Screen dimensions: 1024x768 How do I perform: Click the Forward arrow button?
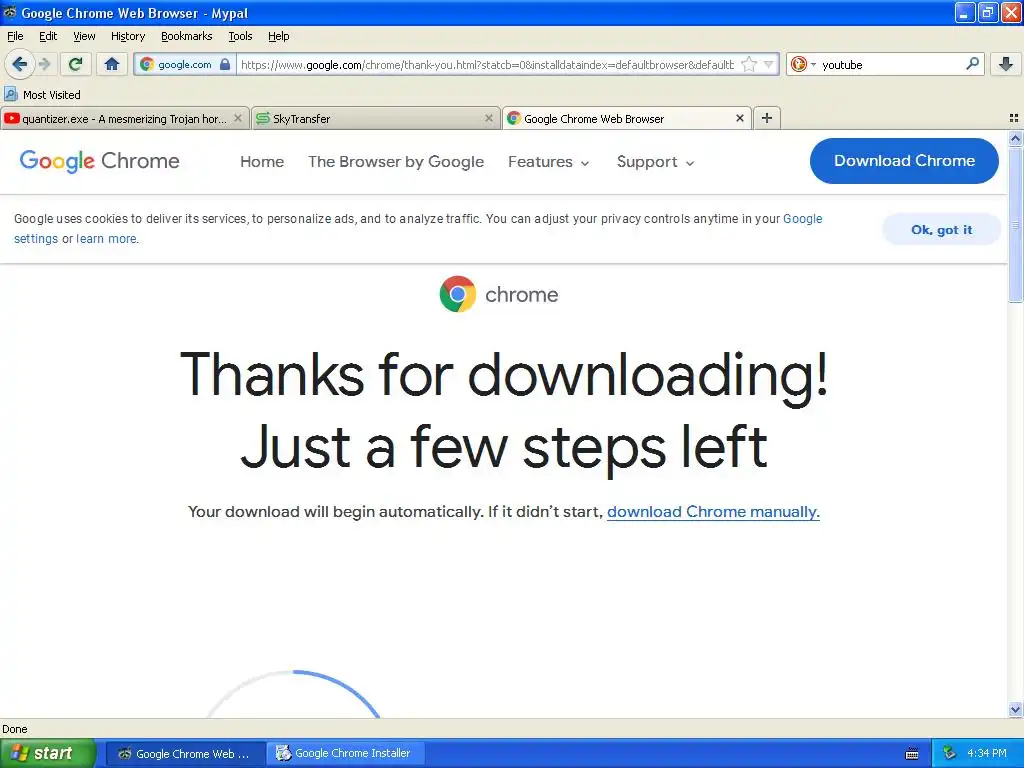[x=44, y=64]
